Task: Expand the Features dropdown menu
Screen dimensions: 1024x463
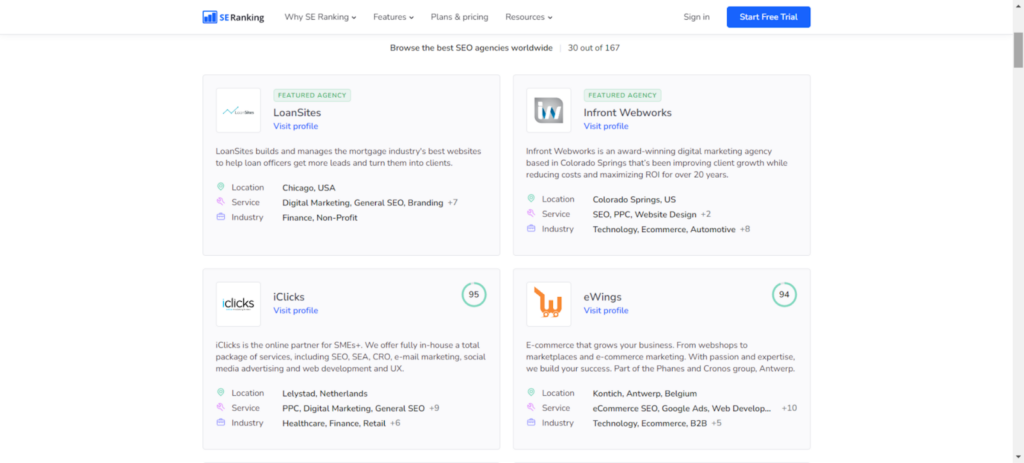Action: 394,17
